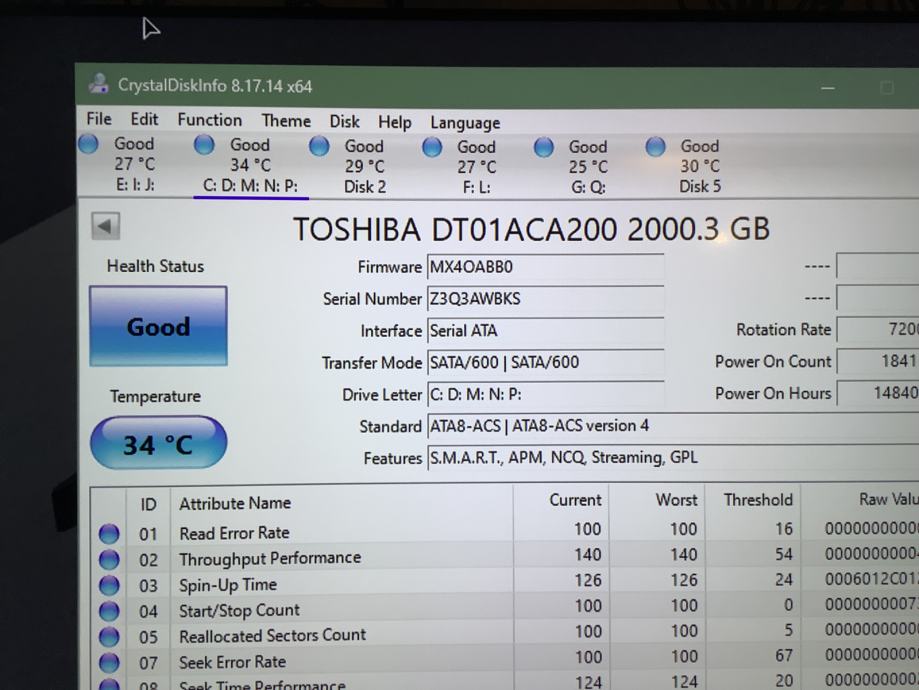Select the Disk 5 status orb
Screen dimensions: 919x690
(655, 147)
